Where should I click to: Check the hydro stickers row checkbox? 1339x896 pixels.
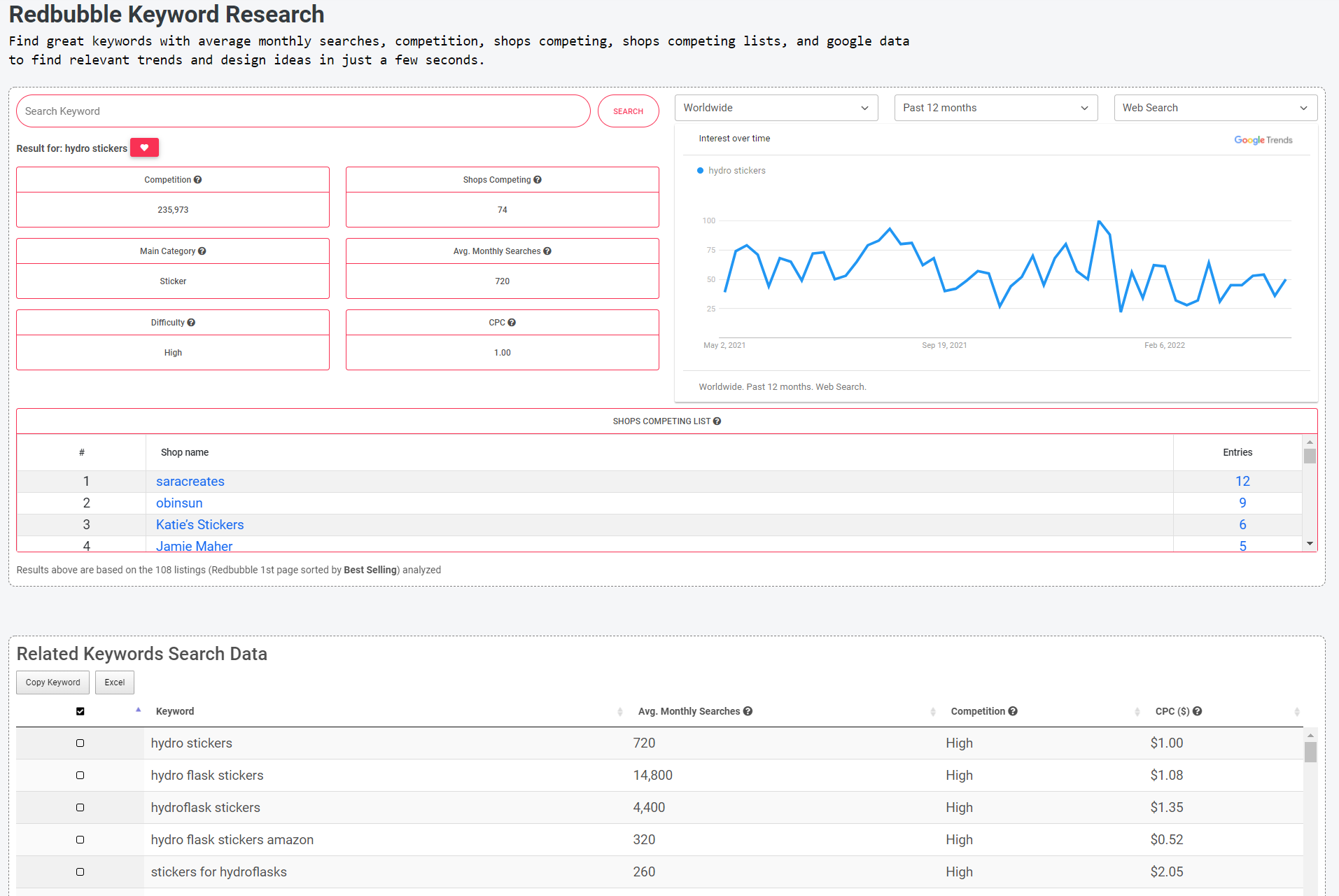pyautogui.click(x=80, y=743)
